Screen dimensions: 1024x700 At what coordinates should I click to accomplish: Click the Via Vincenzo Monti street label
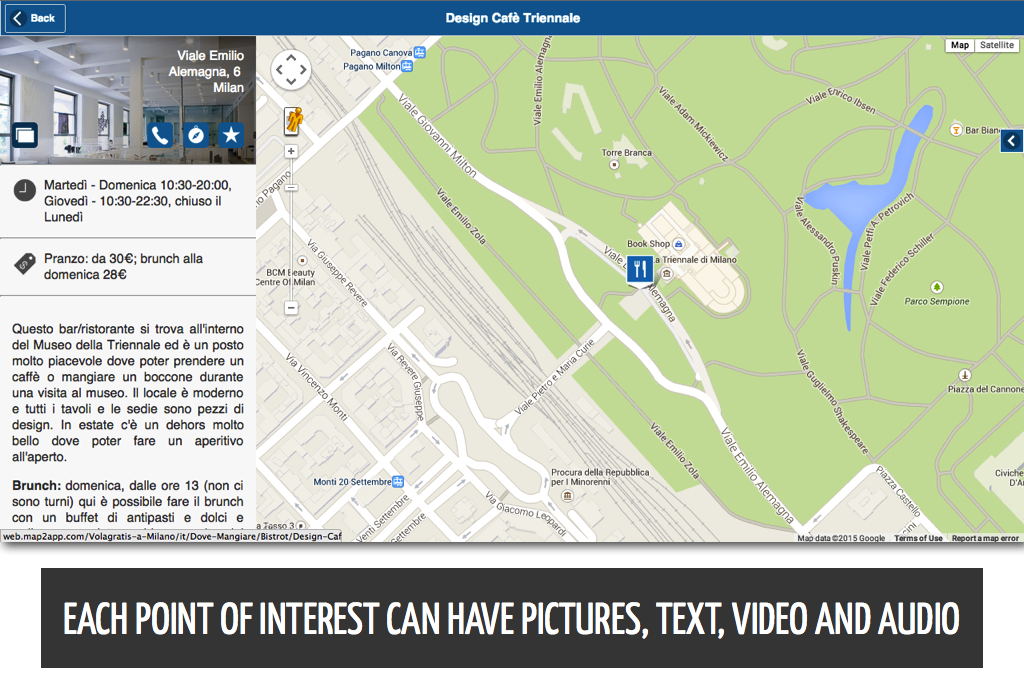316,387
